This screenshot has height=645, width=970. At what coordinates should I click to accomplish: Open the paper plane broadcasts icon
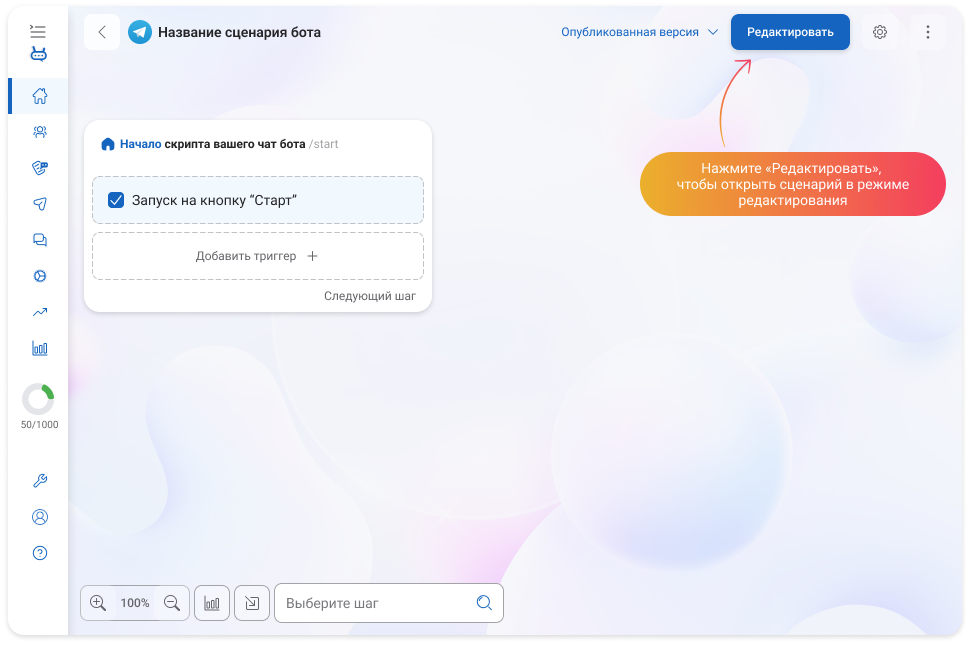(40, 203)
